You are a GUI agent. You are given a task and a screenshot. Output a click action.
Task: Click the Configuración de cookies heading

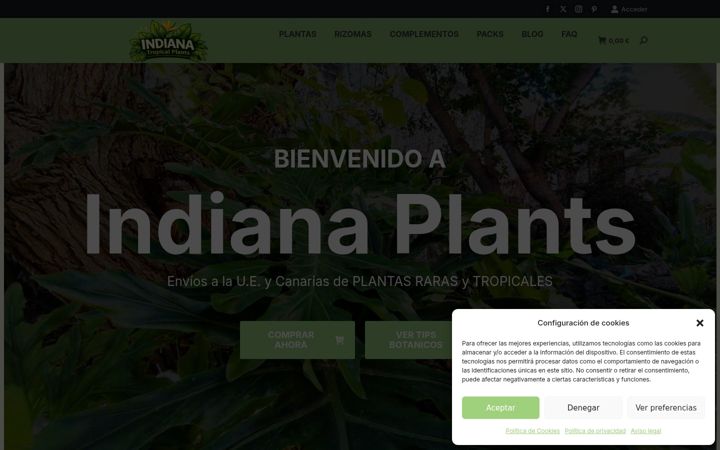tap(583, 323)
